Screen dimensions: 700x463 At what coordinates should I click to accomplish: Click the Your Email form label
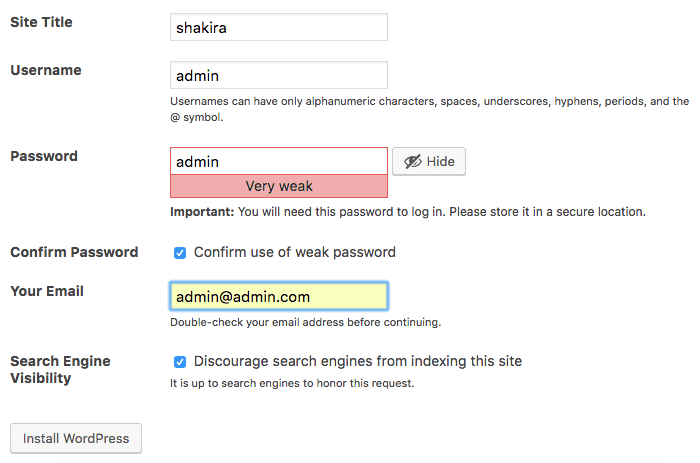point(47,292)
